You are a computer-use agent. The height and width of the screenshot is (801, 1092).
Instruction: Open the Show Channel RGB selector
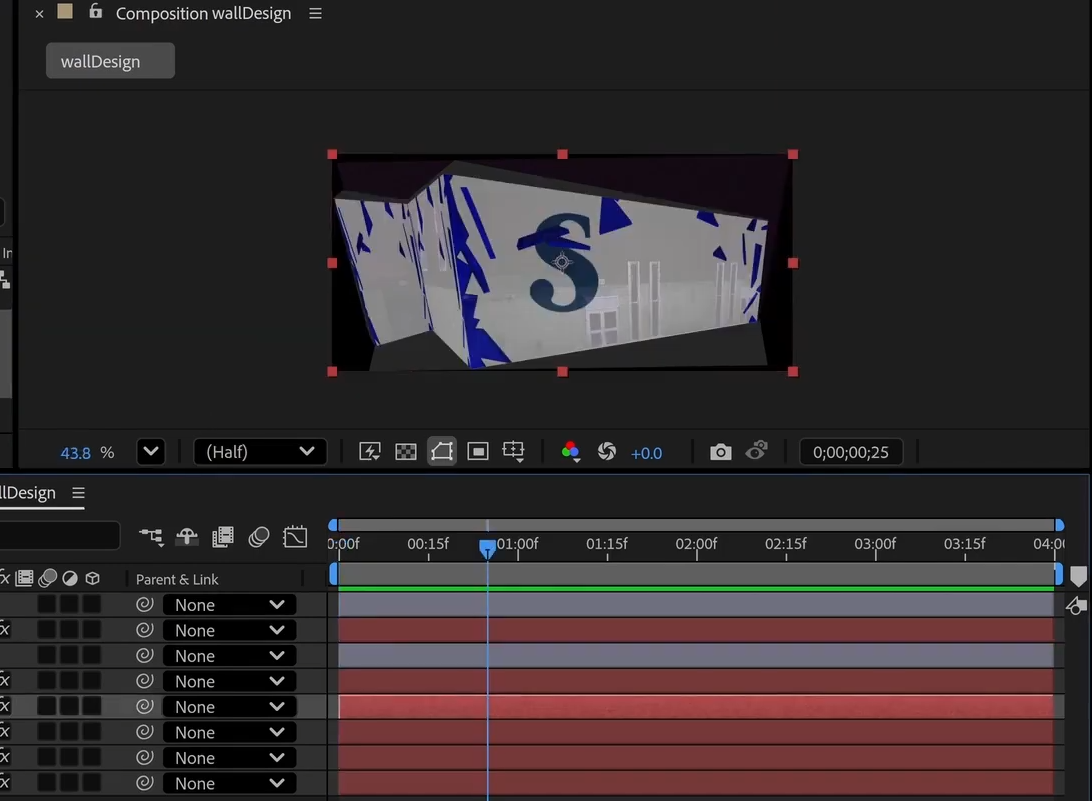pyautogui.click(x=570, y=451)
